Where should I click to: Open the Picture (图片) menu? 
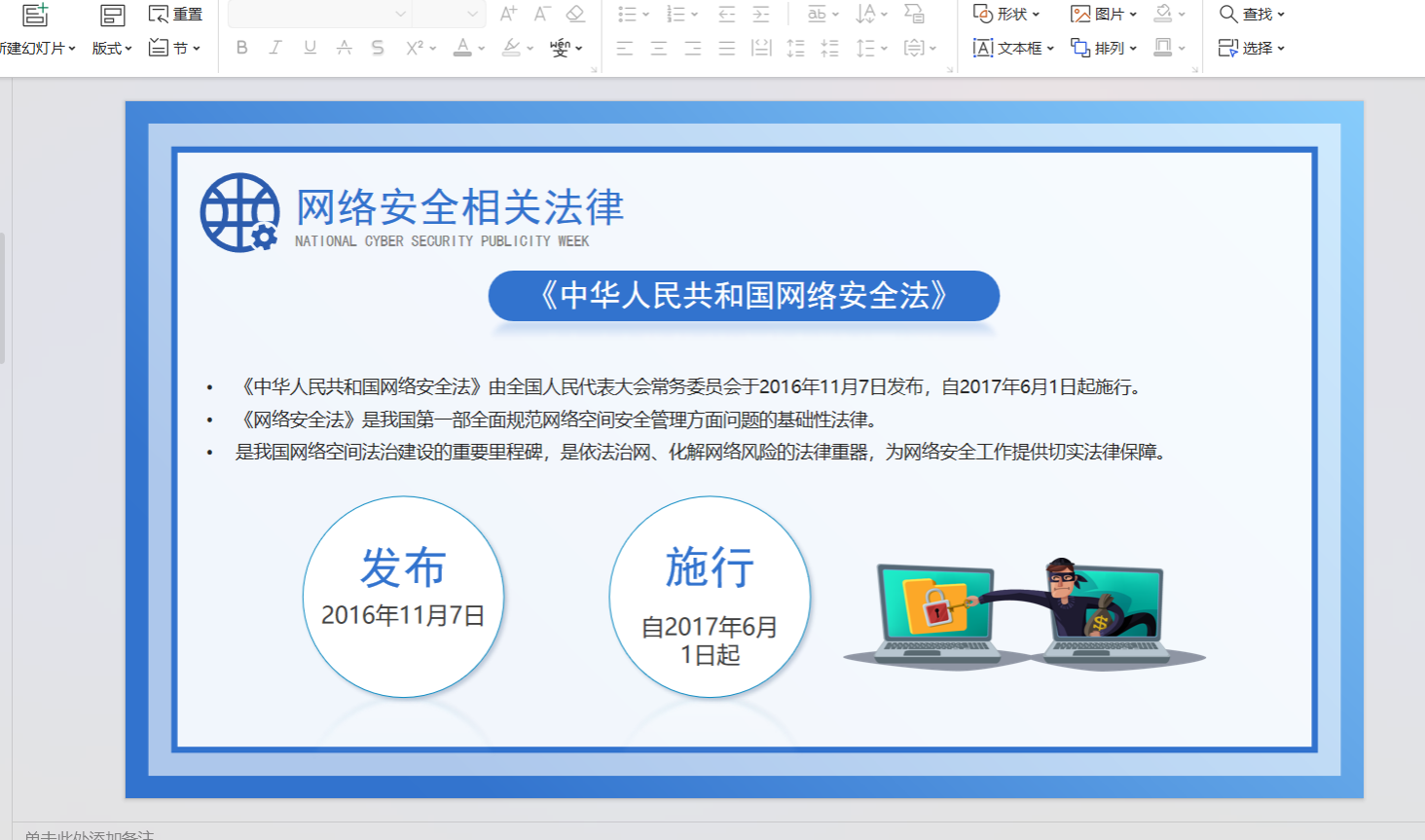pos(1103,14)
